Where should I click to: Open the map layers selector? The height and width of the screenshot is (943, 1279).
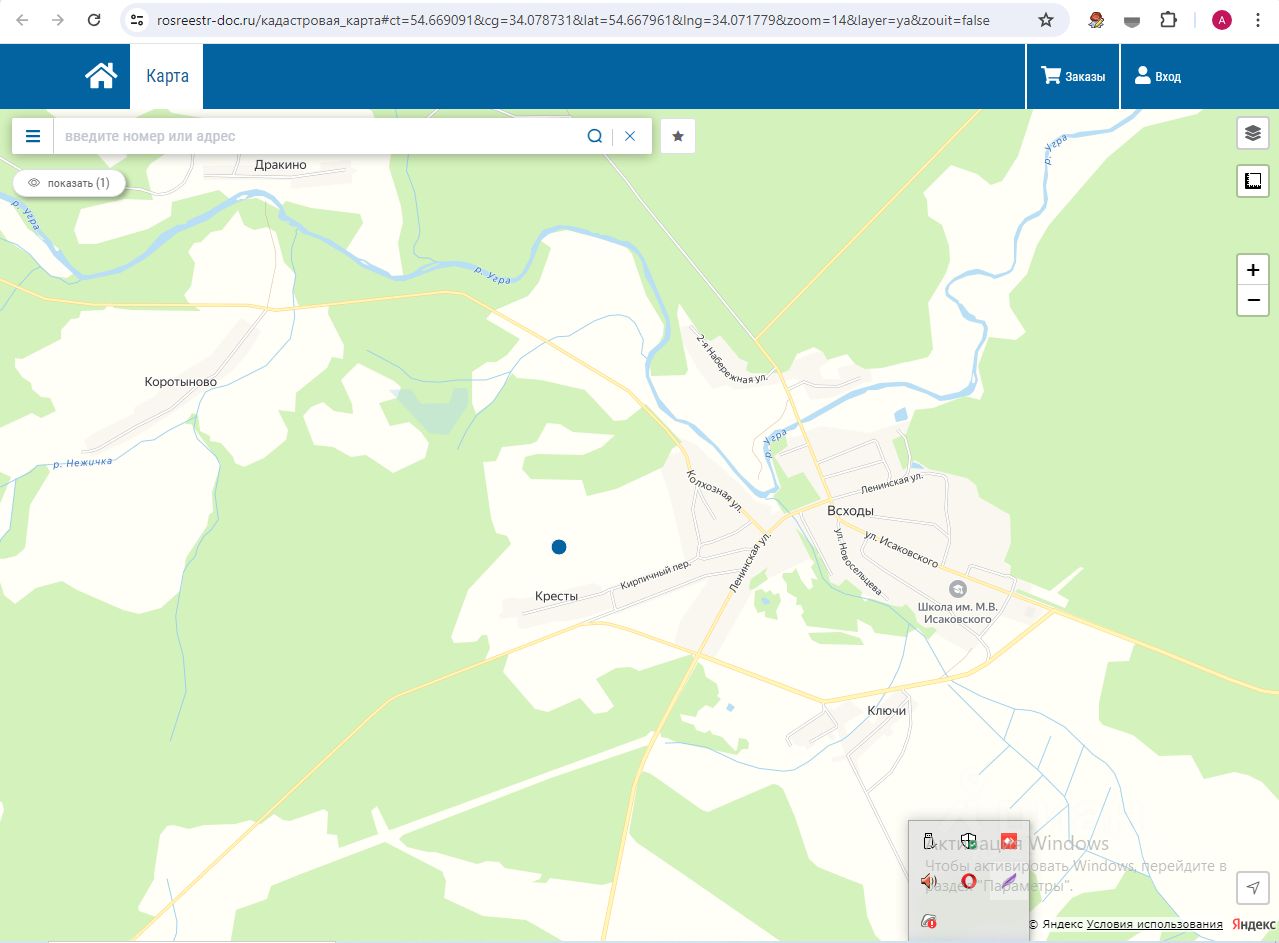coord(1252,132)
